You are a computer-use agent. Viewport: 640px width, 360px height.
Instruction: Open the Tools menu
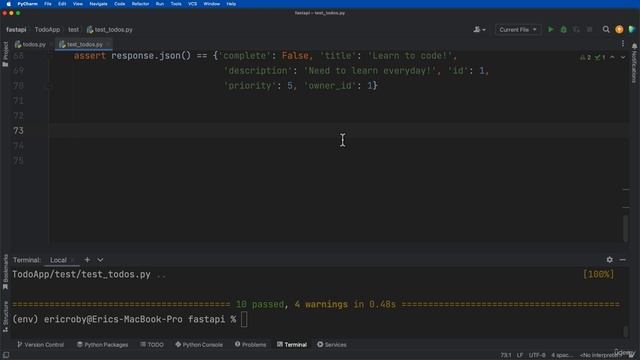pyautogui.click(x=176, y=4)
